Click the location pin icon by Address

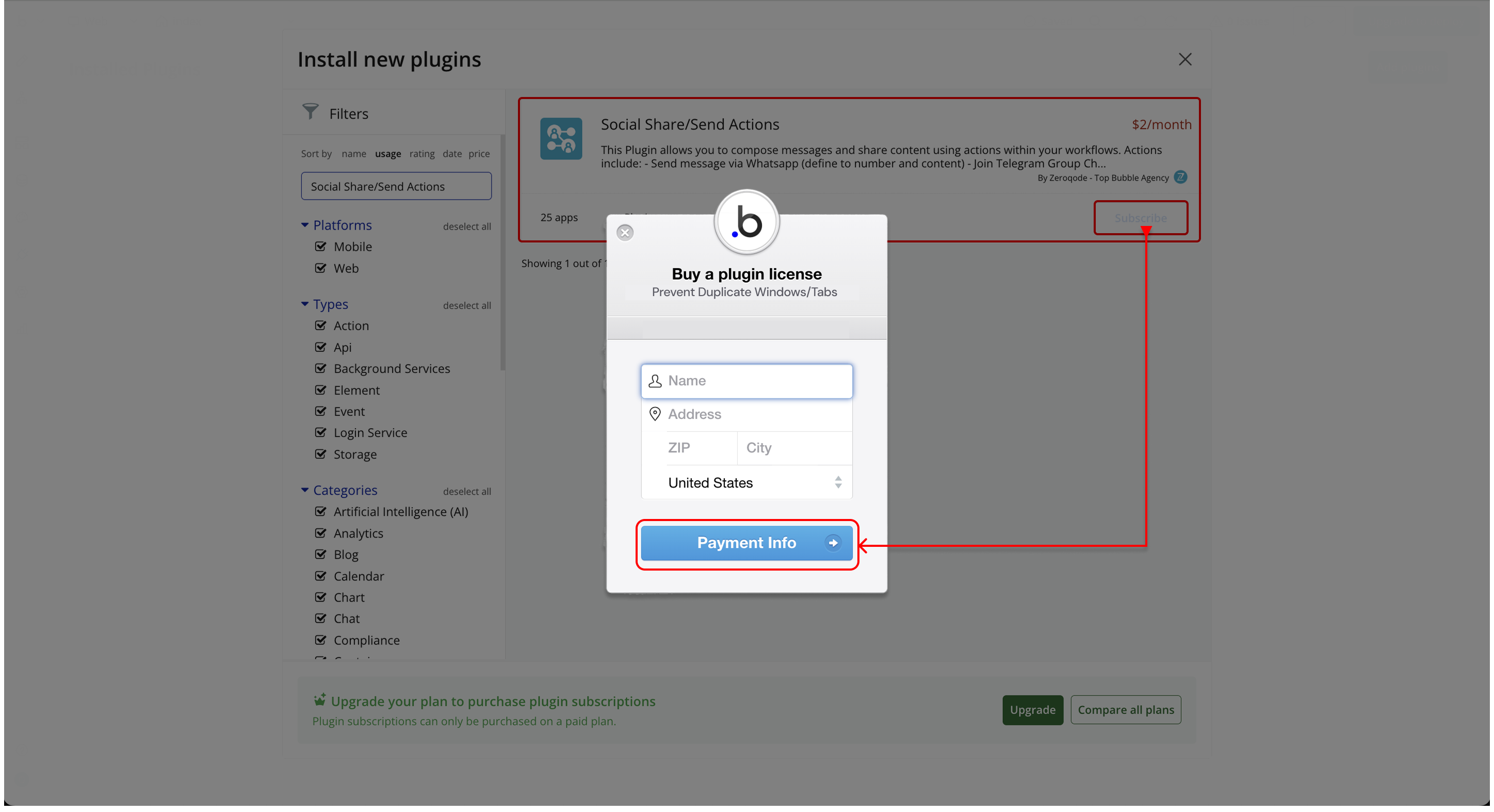tap(655, 414)
